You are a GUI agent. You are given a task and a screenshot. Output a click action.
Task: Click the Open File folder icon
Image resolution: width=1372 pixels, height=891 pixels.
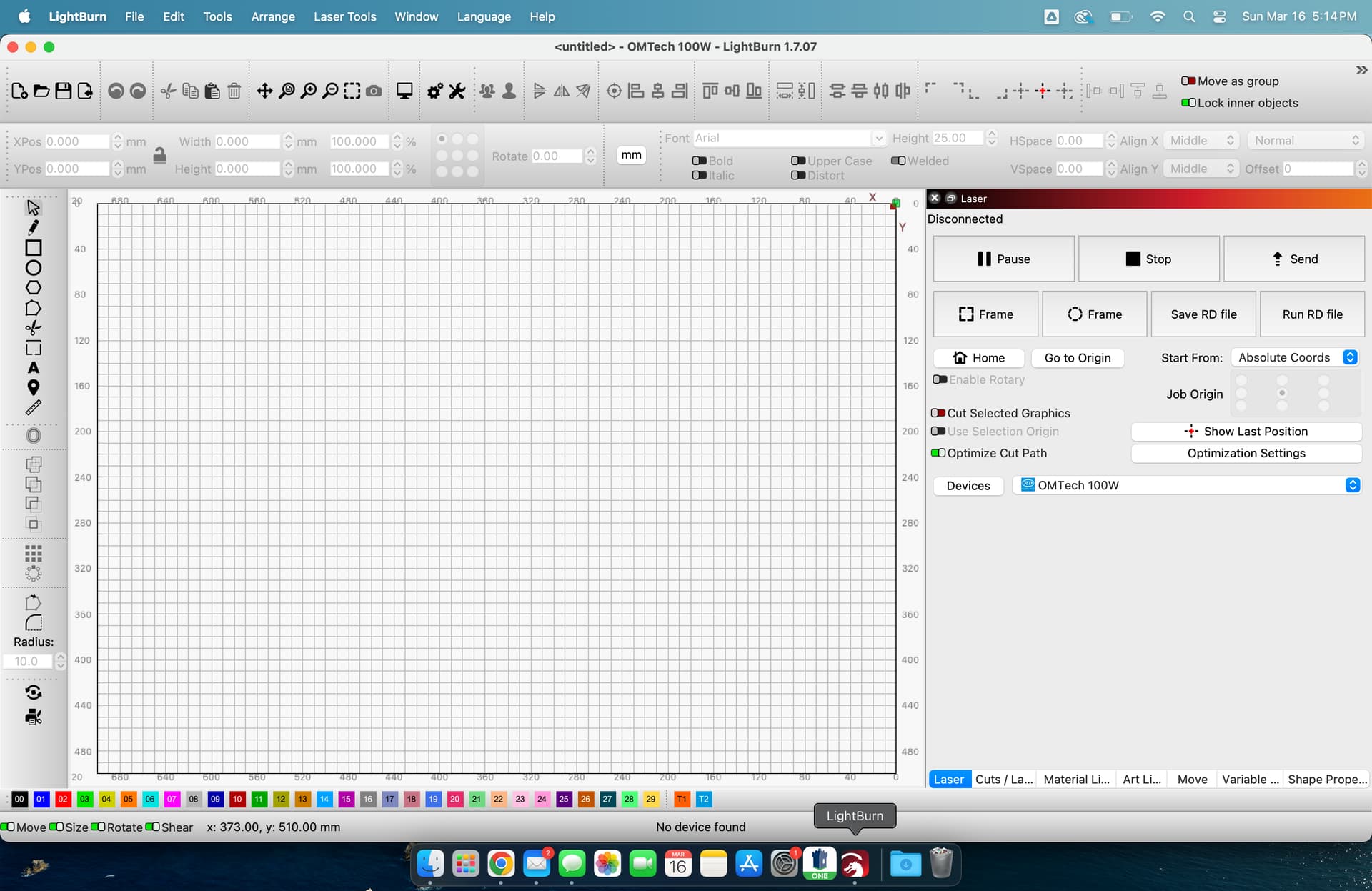coord(41,91)
